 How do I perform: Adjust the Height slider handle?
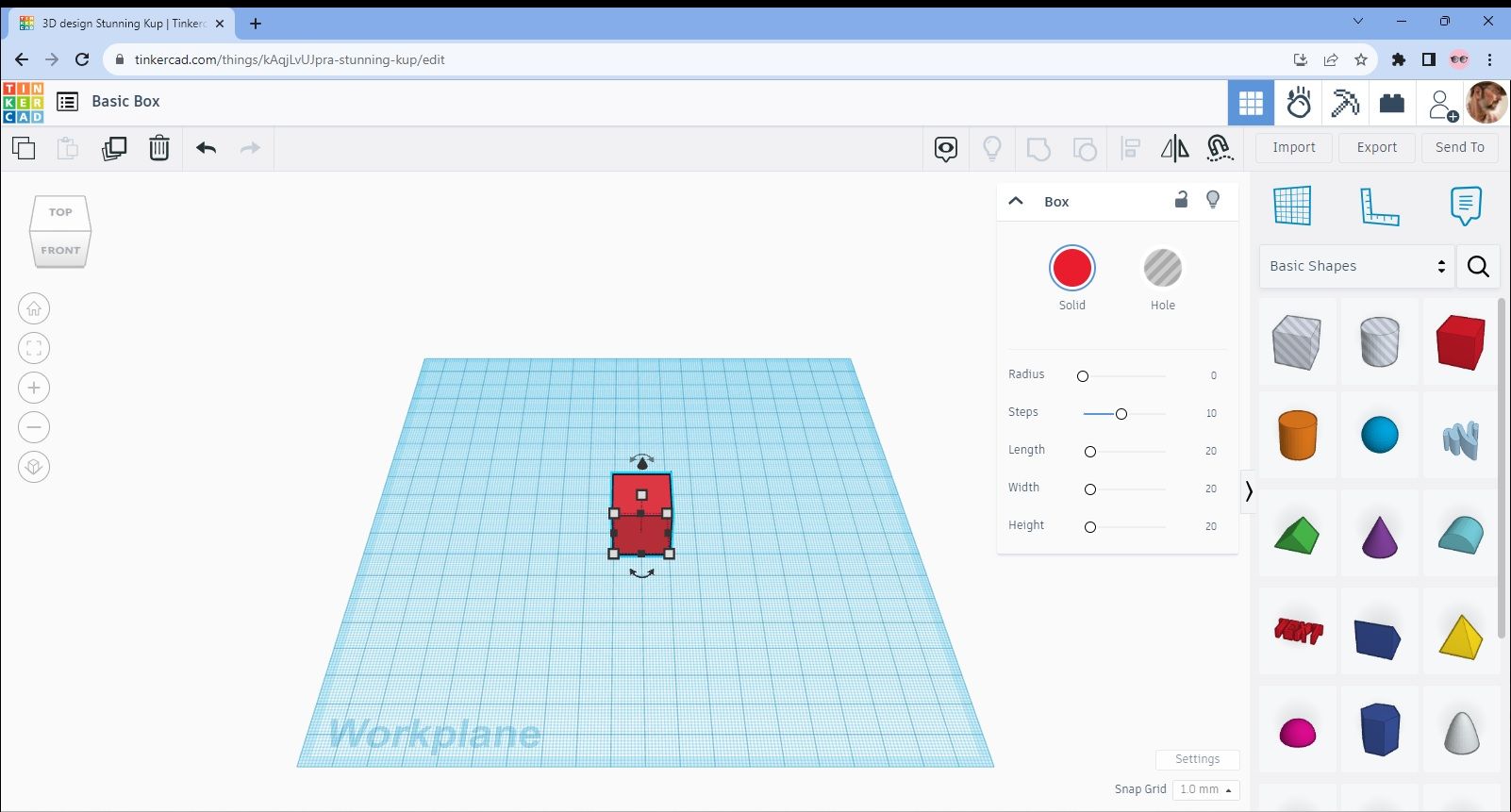(x=1090, y=527)
